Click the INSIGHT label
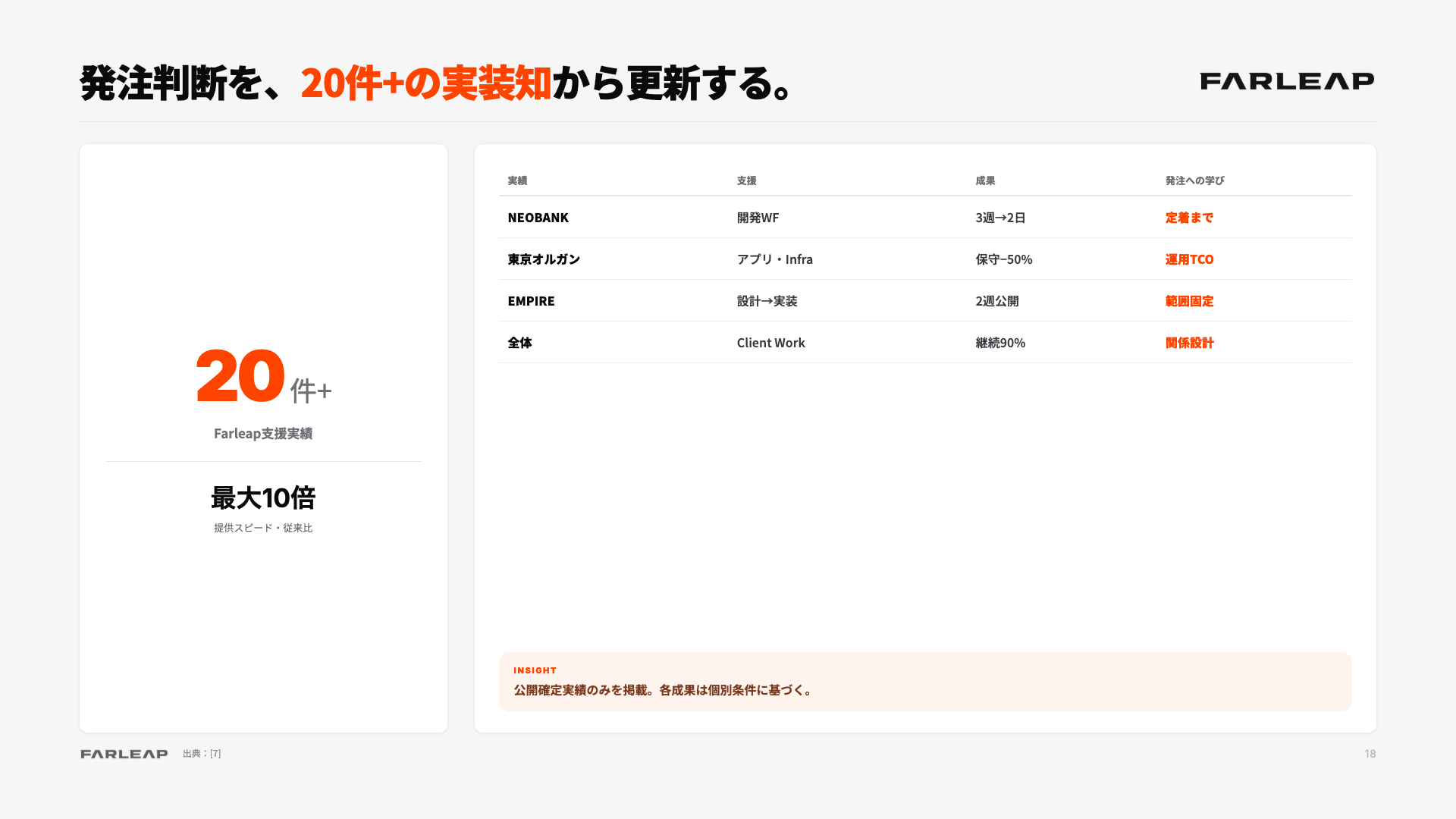This screenshot has height=819, width=1456. (x=535, y=670)
